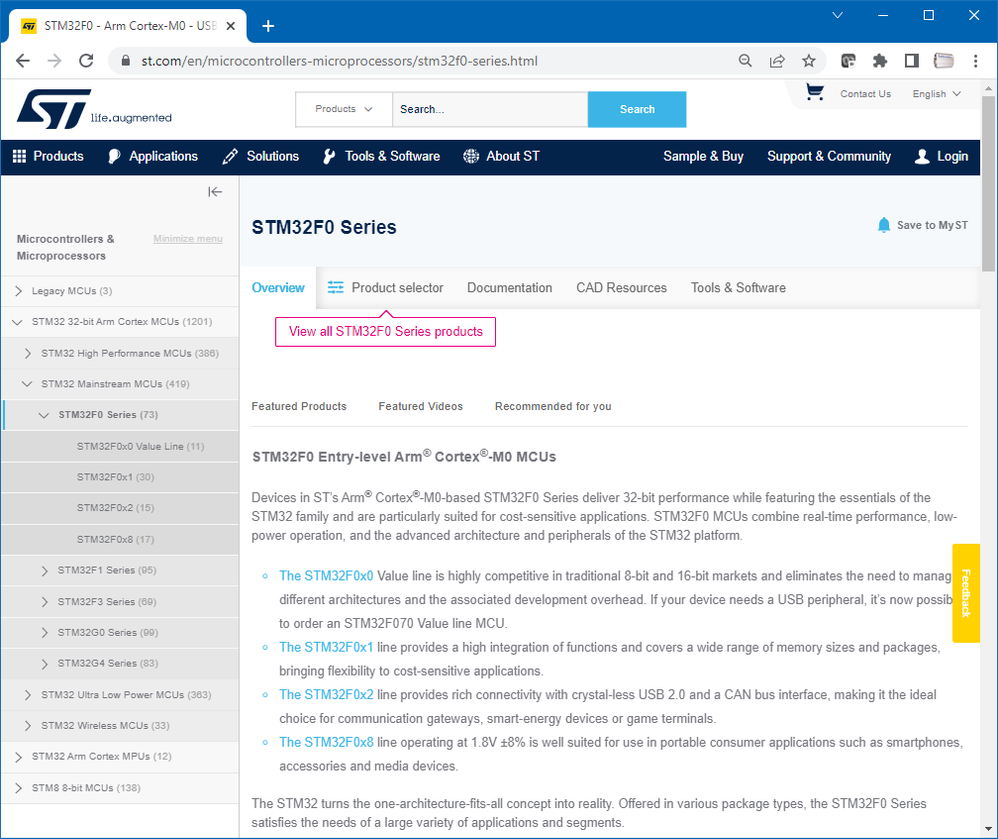998x839 pixels.
Task: Open The STM32F0x1 link
Action: (327, 647)
